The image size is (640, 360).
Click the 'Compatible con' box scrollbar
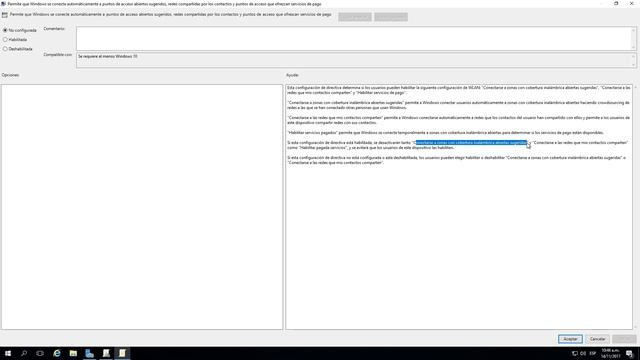click(633, 60)
